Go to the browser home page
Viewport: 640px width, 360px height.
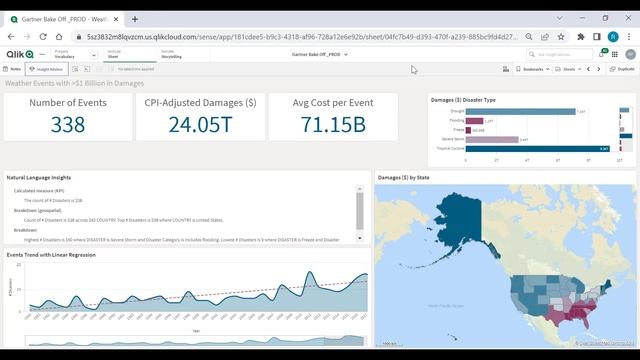(59, 37)
